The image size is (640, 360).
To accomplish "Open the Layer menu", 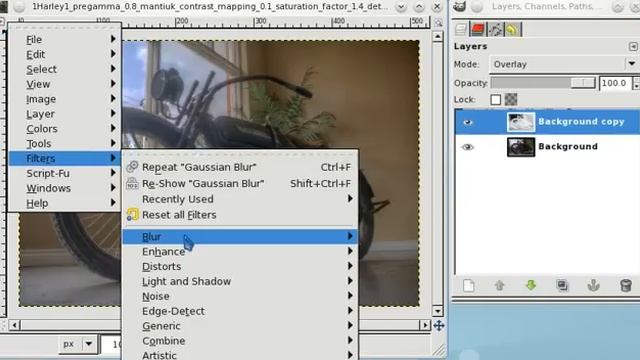I will pyautogui.click(x=64, y=114).
